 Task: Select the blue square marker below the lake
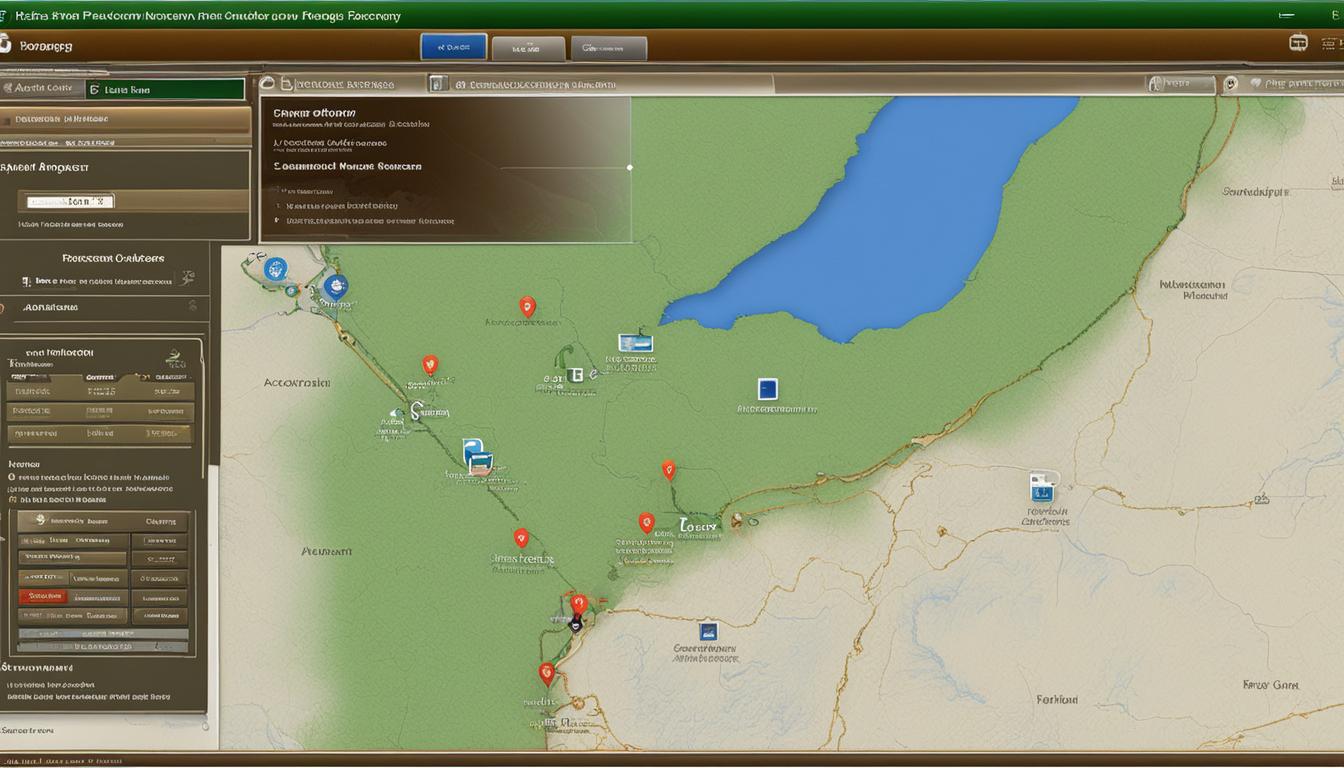point(767,389)
